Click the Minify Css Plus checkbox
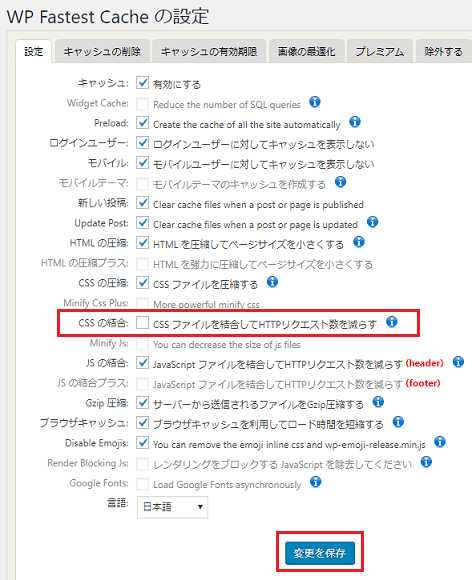The height and width of the screenshot is (580, 472). pyautogui.click(x=142, y=304)
